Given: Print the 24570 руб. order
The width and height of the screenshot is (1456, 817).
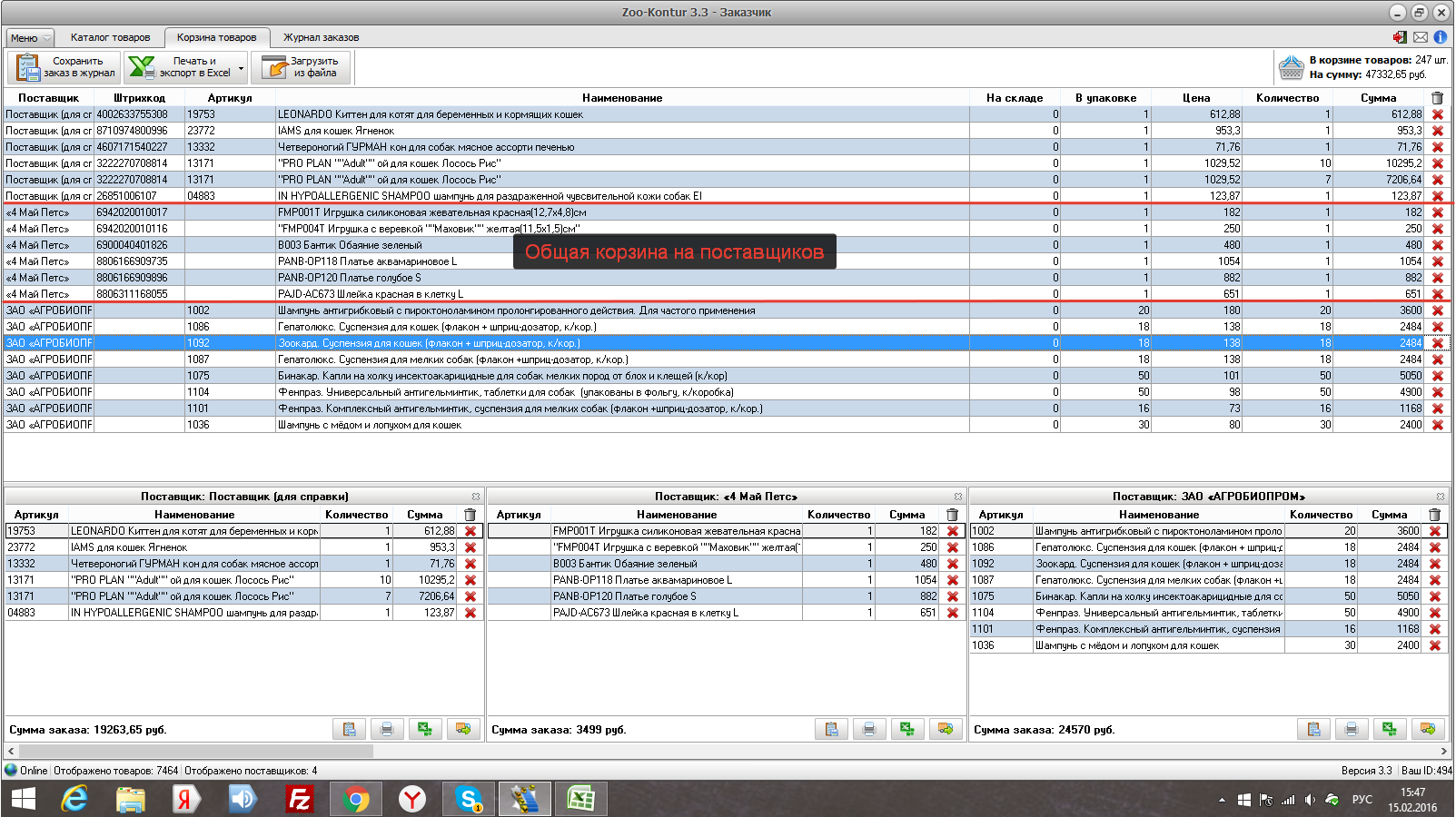Looking at the screenshot, I should click(1352, 729).
